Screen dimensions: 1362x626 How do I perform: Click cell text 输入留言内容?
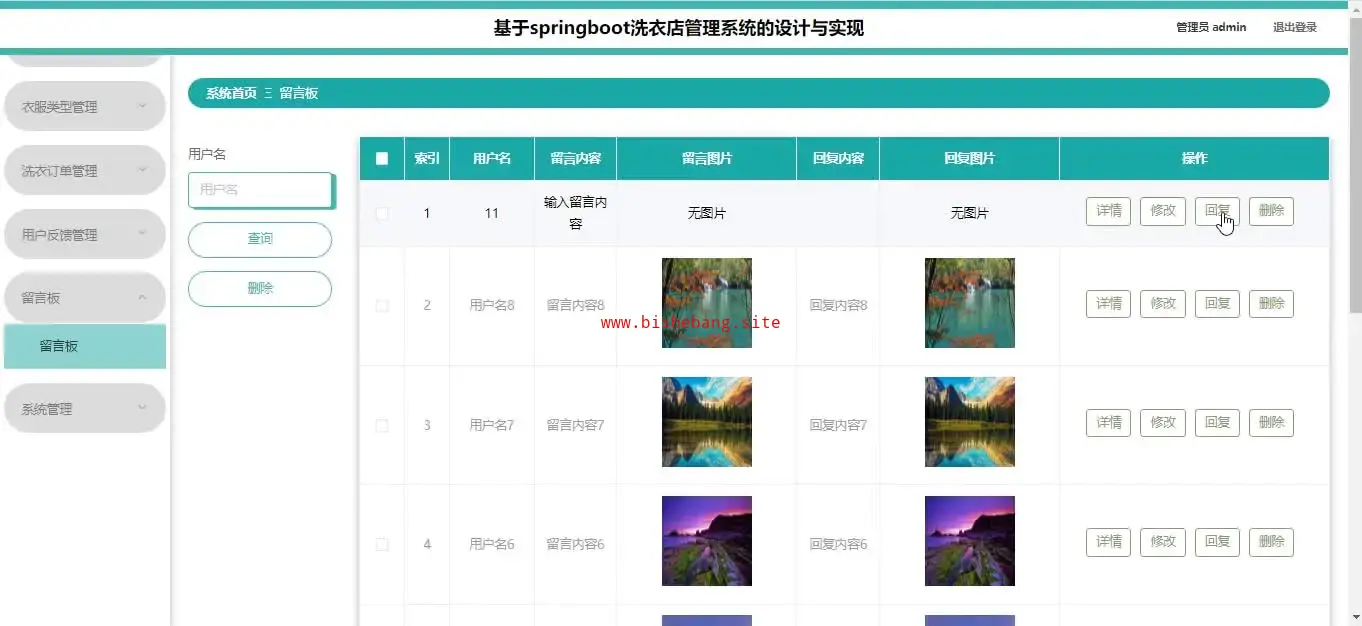pos(575,213)
